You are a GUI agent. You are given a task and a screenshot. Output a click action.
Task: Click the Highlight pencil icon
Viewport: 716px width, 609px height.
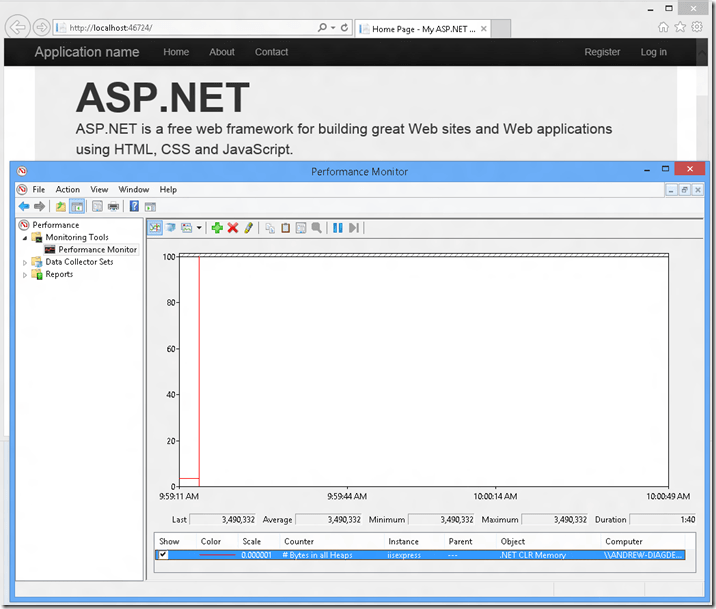[x=248, y=228]
